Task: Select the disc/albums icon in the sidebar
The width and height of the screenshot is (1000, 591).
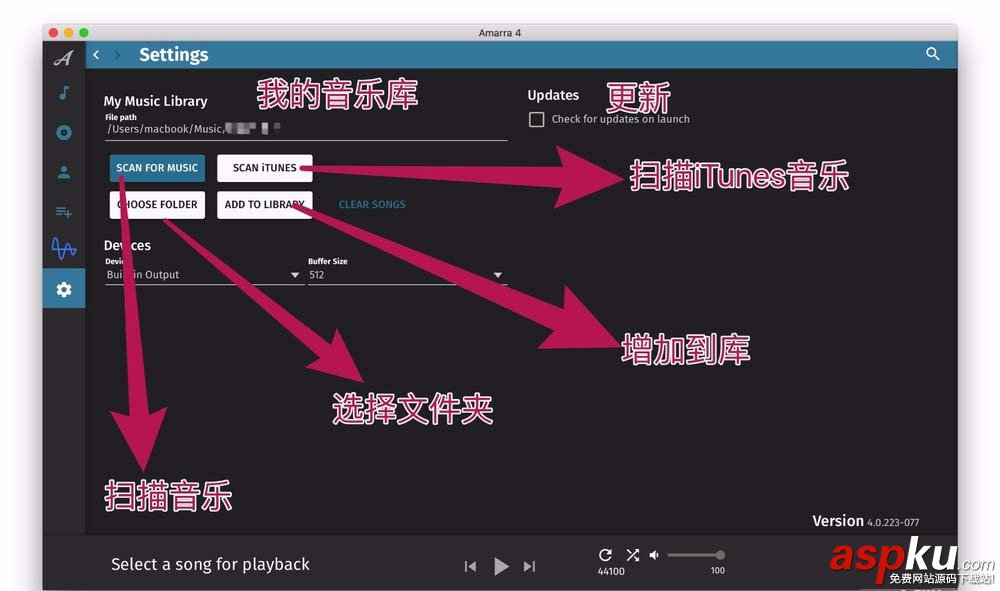Action: [x=63, y=132]
